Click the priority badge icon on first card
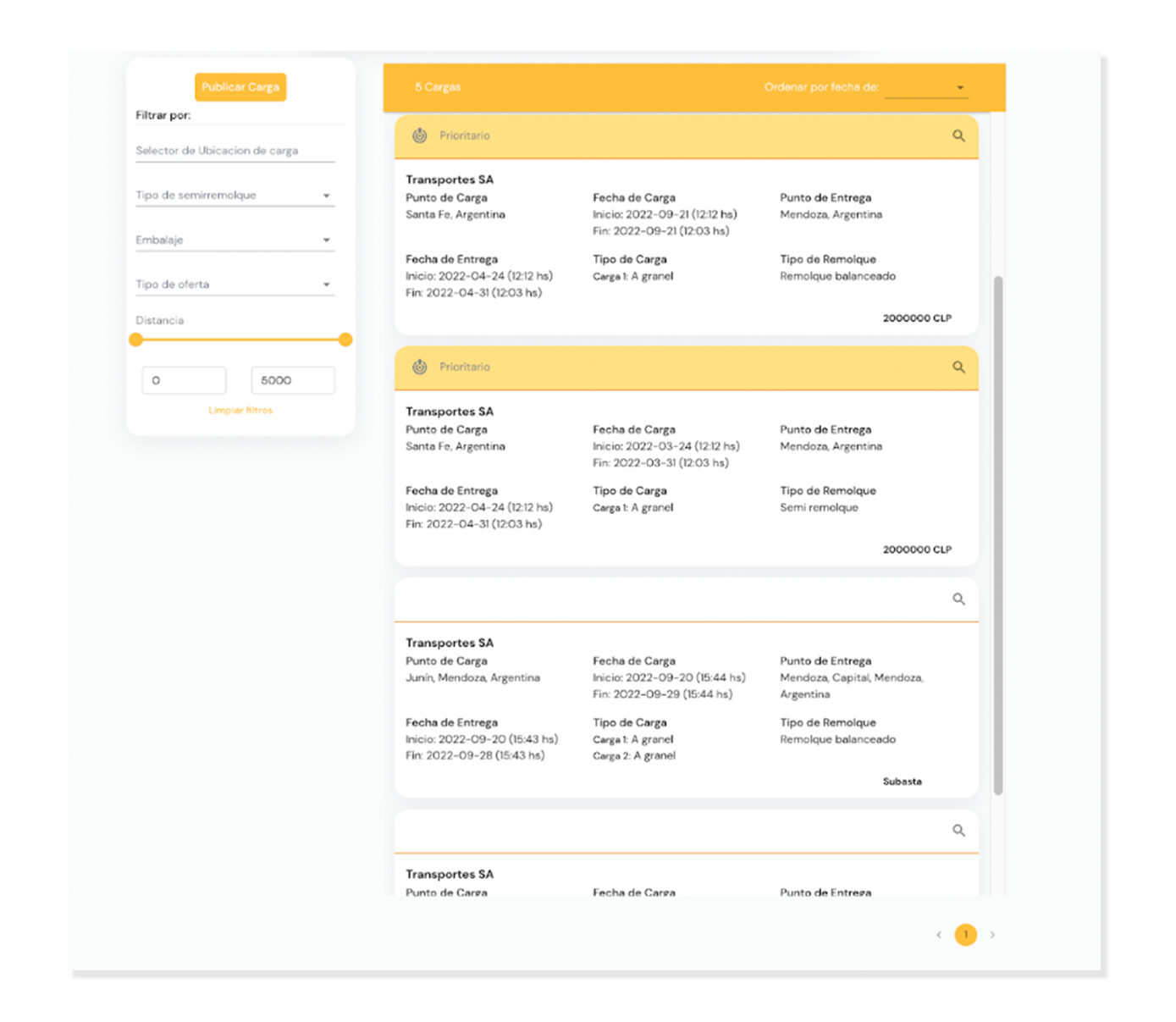Screen dimensions: 1176x1022 point(419,135)
